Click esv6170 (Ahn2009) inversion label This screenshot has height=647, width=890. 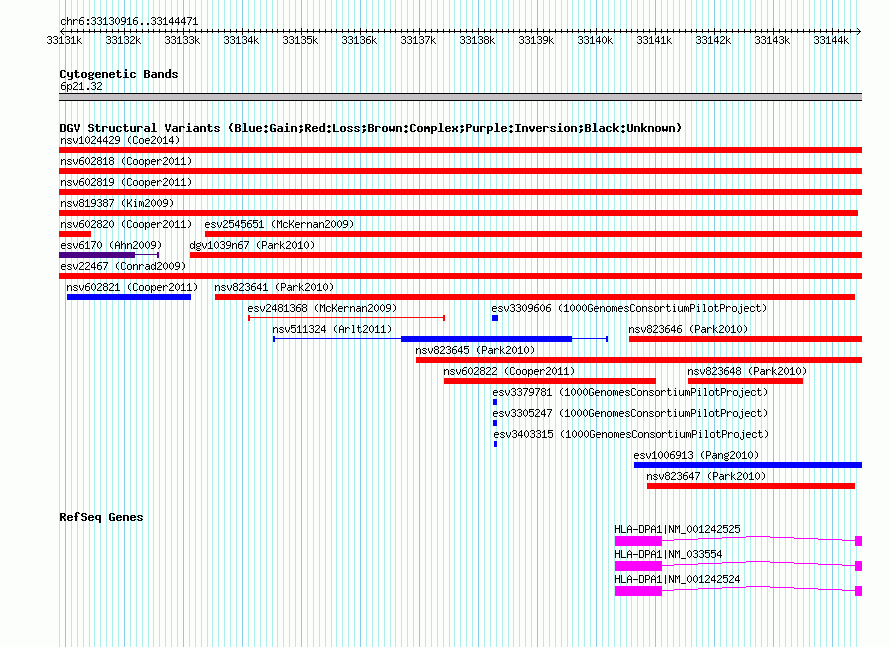pos(111,245)
